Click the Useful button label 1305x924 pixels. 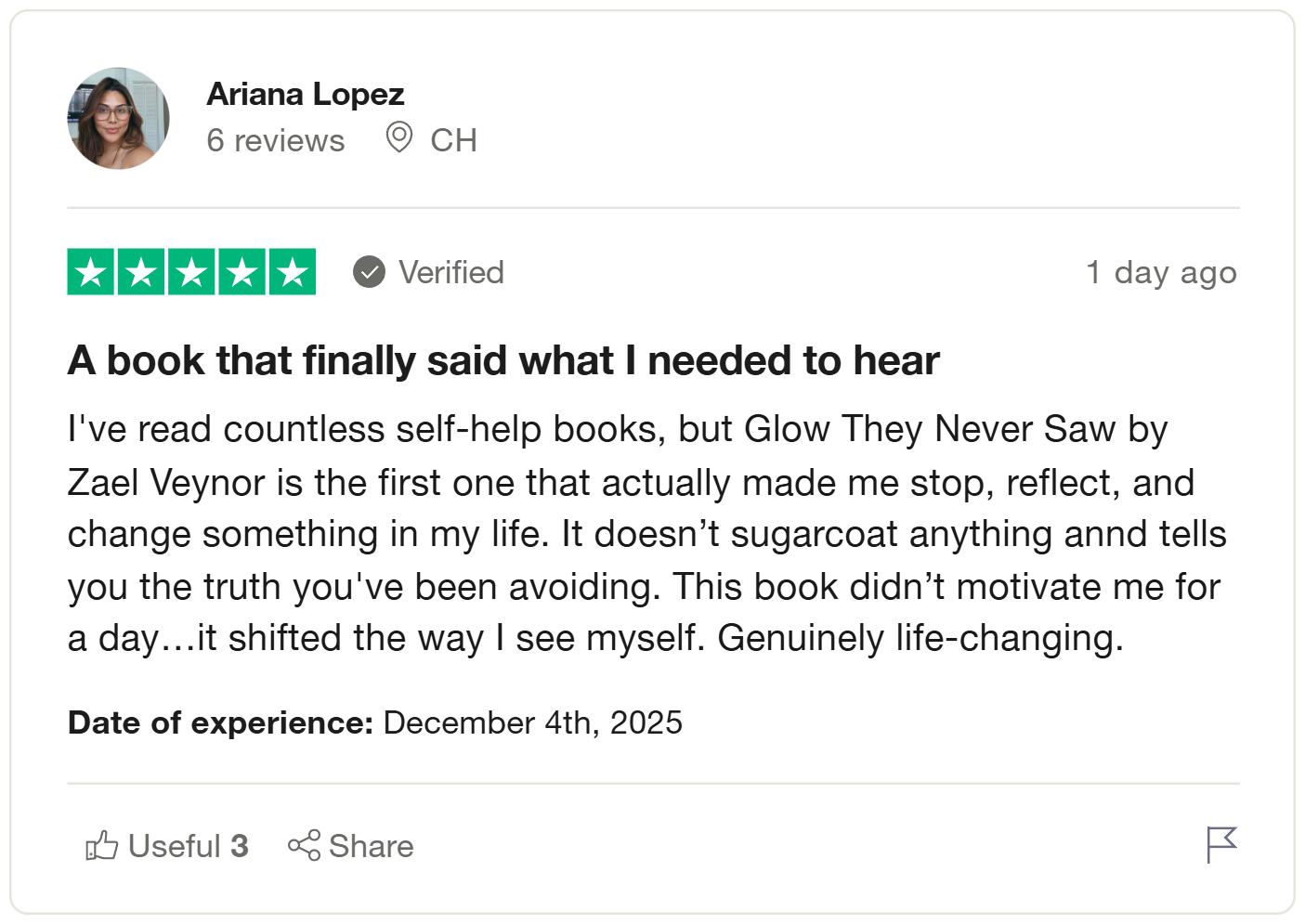click(175, 846)
